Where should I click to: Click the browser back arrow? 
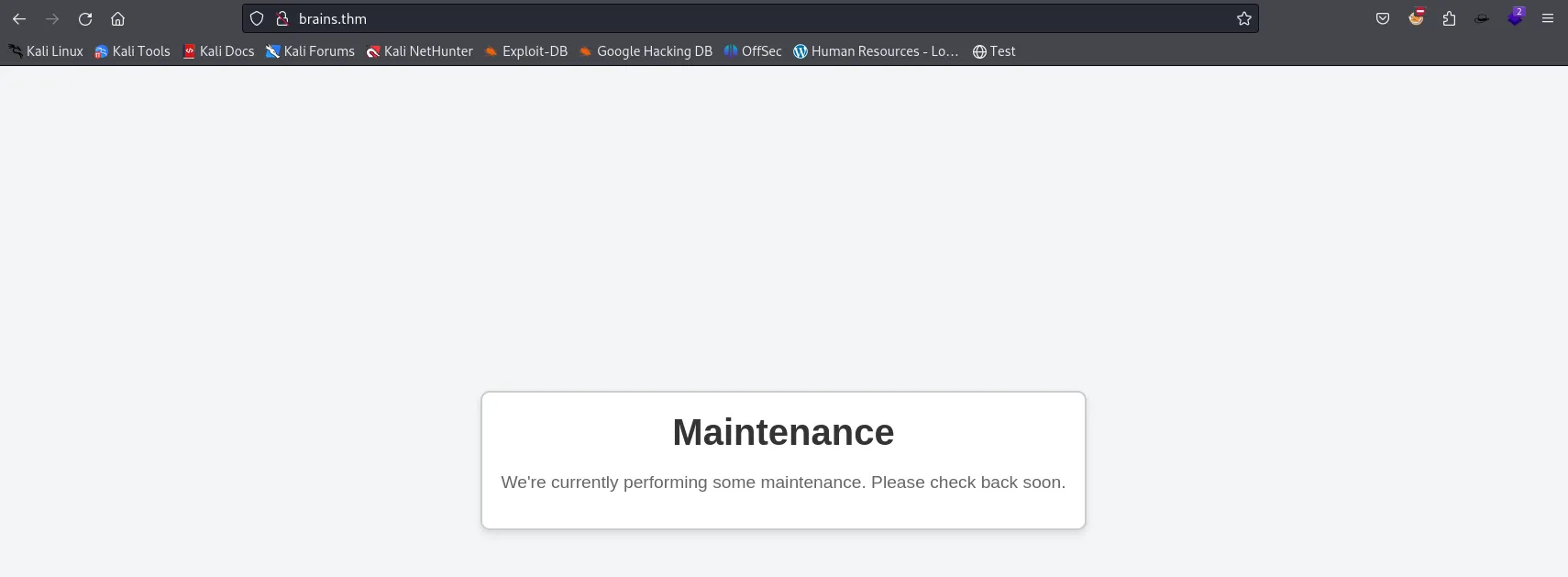coord(19,18)
